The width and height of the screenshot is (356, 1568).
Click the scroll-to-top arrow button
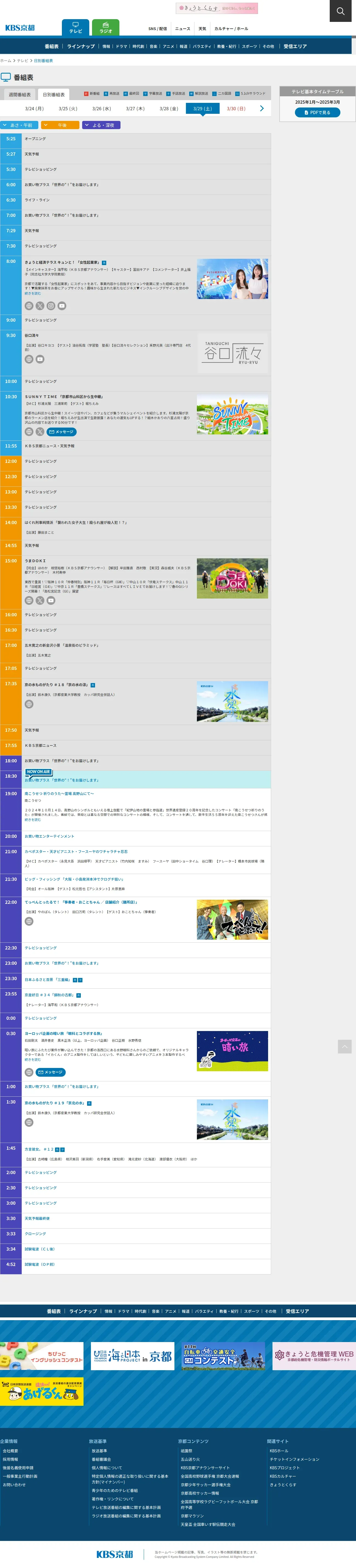point(344,1046)
